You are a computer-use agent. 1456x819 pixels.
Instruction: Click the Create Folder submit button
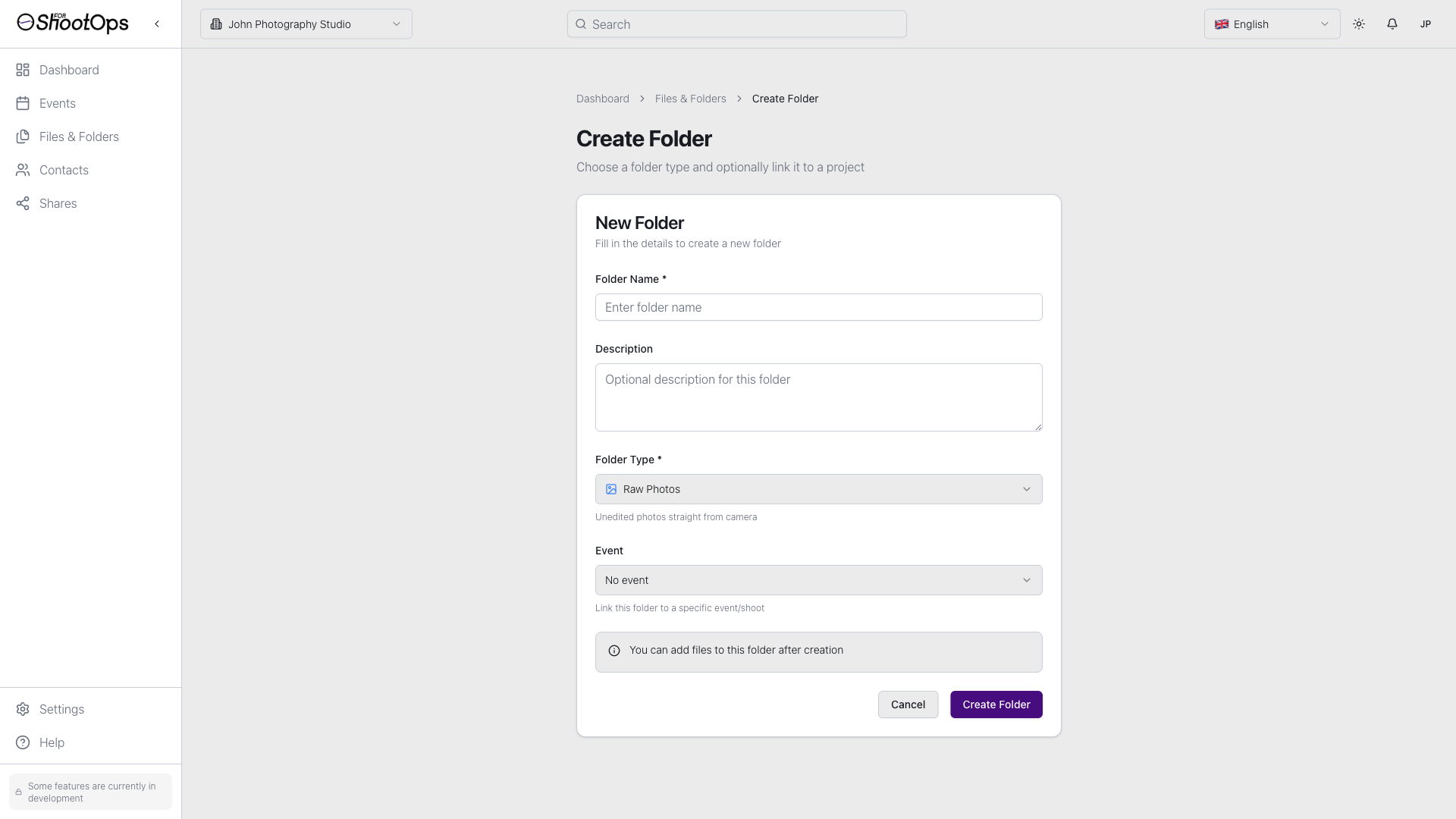[996, 704]
